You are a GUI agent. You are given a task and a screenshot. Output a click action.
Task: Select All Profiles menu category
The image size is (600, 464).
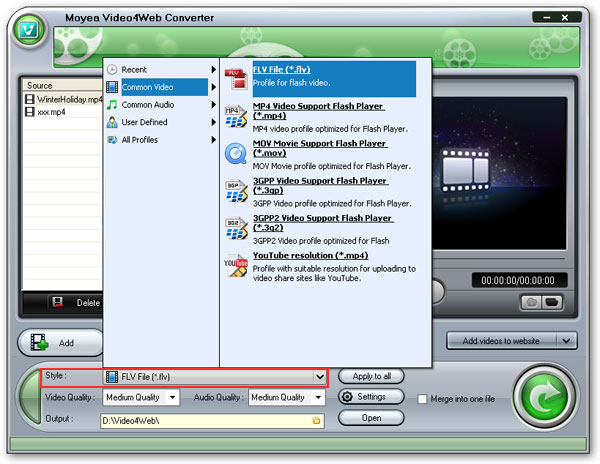[x=161, y=140]
